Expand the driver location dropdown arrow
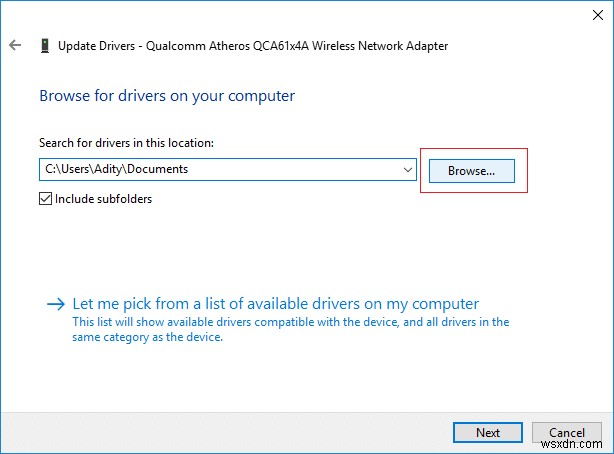 (407, 170)
